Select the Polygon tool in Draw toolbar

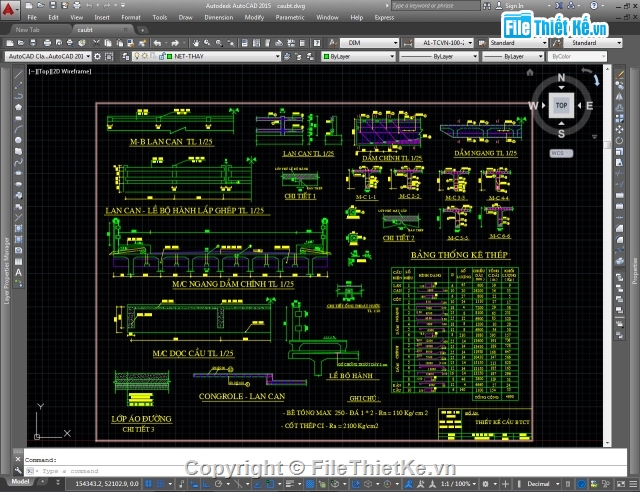18,107
